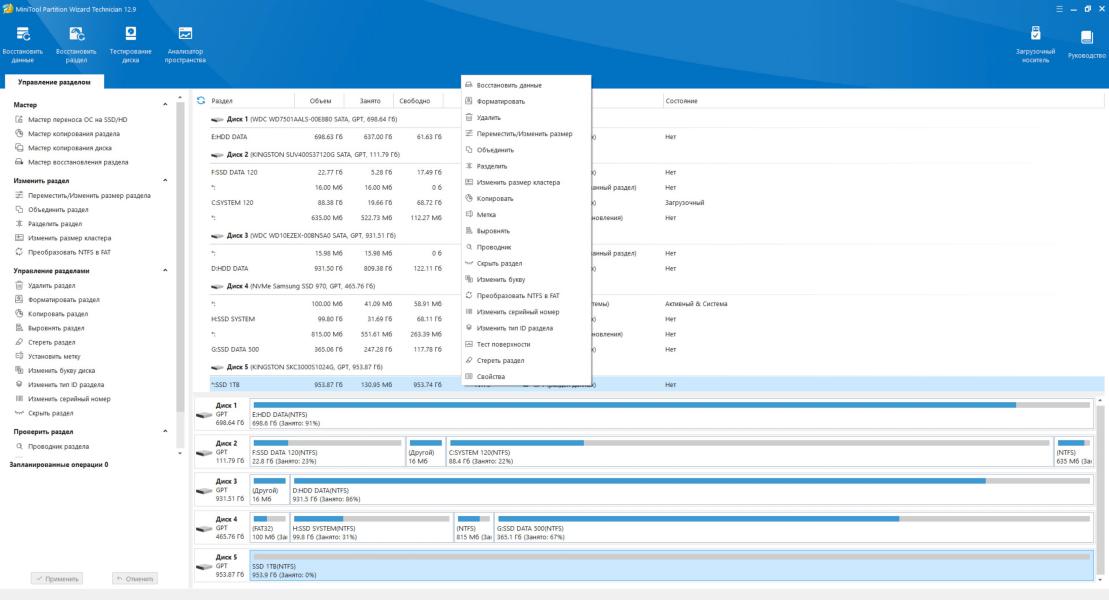Image resolution: width=1109 pixels, height=600 pixels.
Task: Collapse the Управление разделами sidebar section
Action: (x=165, y=270)
